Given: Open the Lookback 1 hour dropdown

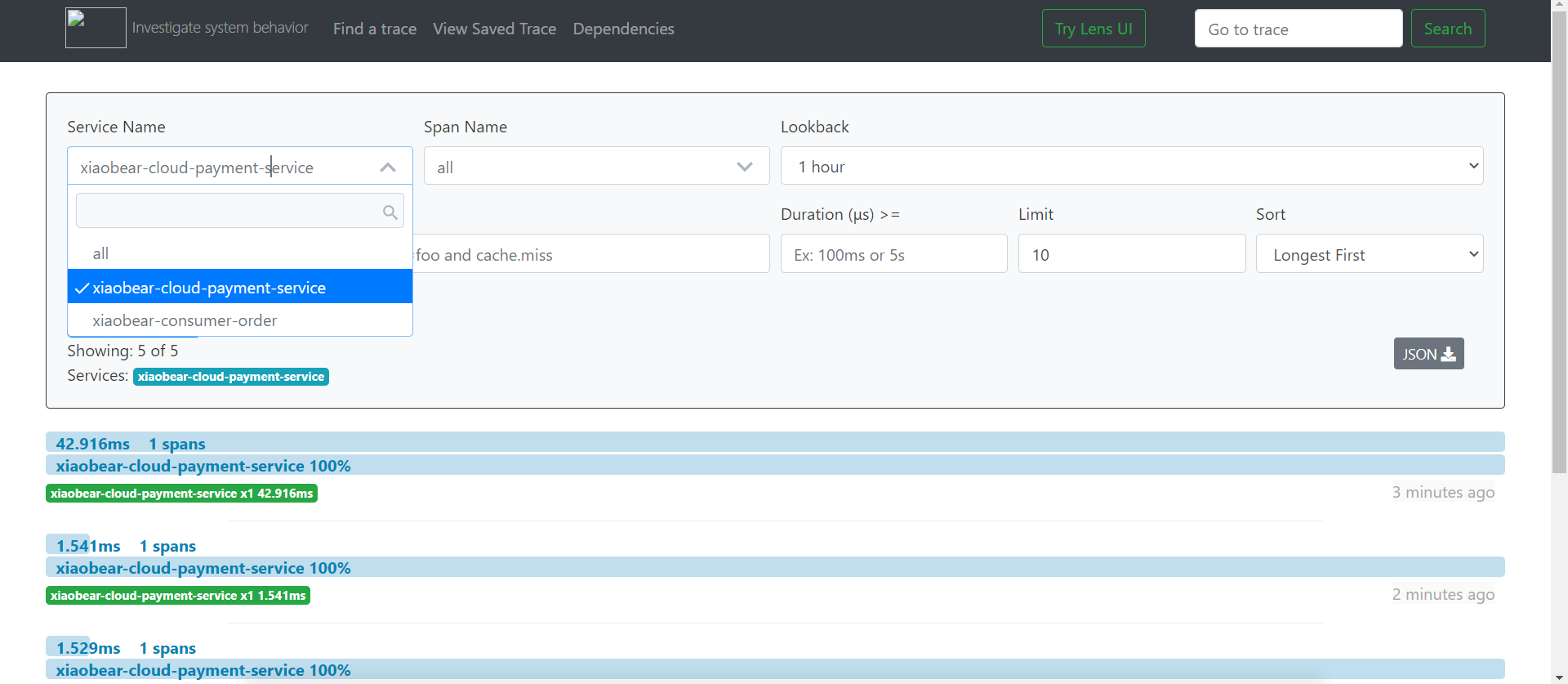Looking at the screenshot, I should pyautogui.click(x=1132, y=166).
